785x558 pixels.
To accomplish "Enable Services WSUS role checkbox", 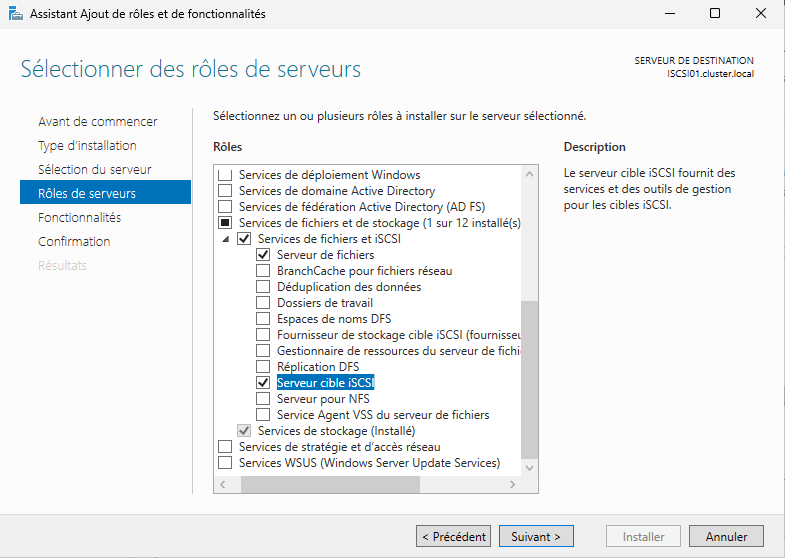I will [x=225, y=463].
